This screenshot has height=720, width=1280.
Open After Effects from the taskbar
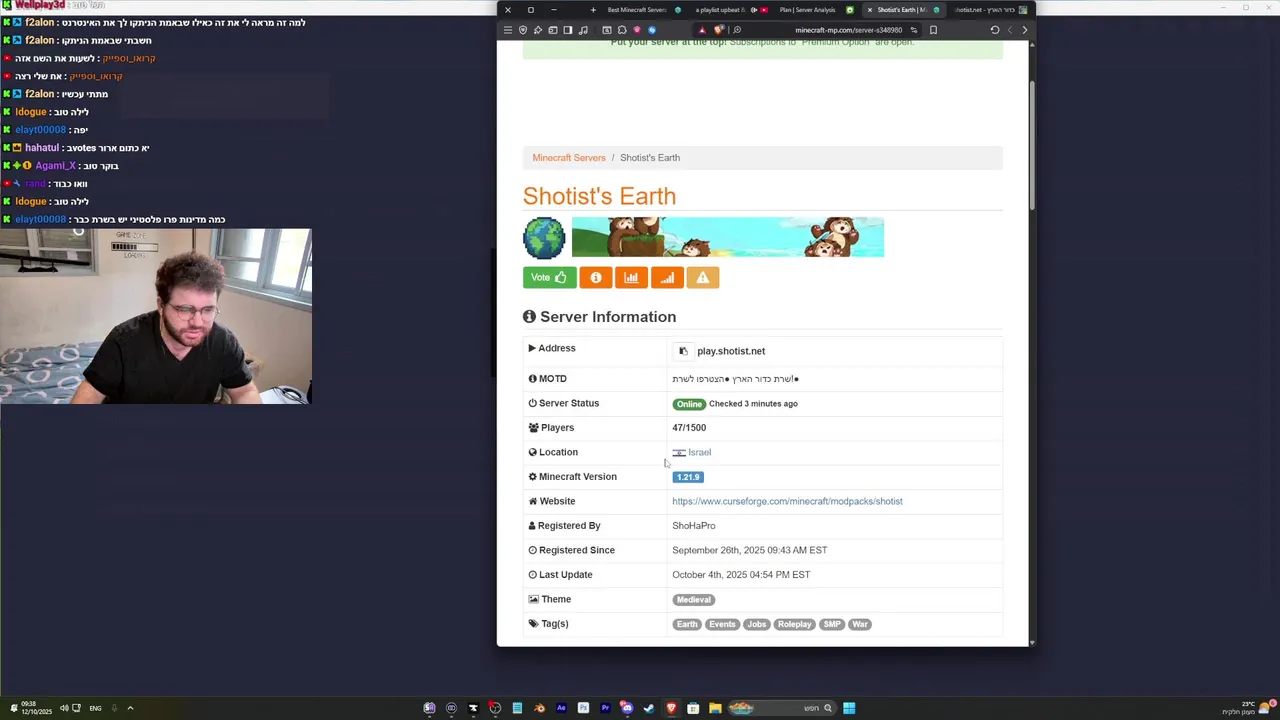click(561, 708)
